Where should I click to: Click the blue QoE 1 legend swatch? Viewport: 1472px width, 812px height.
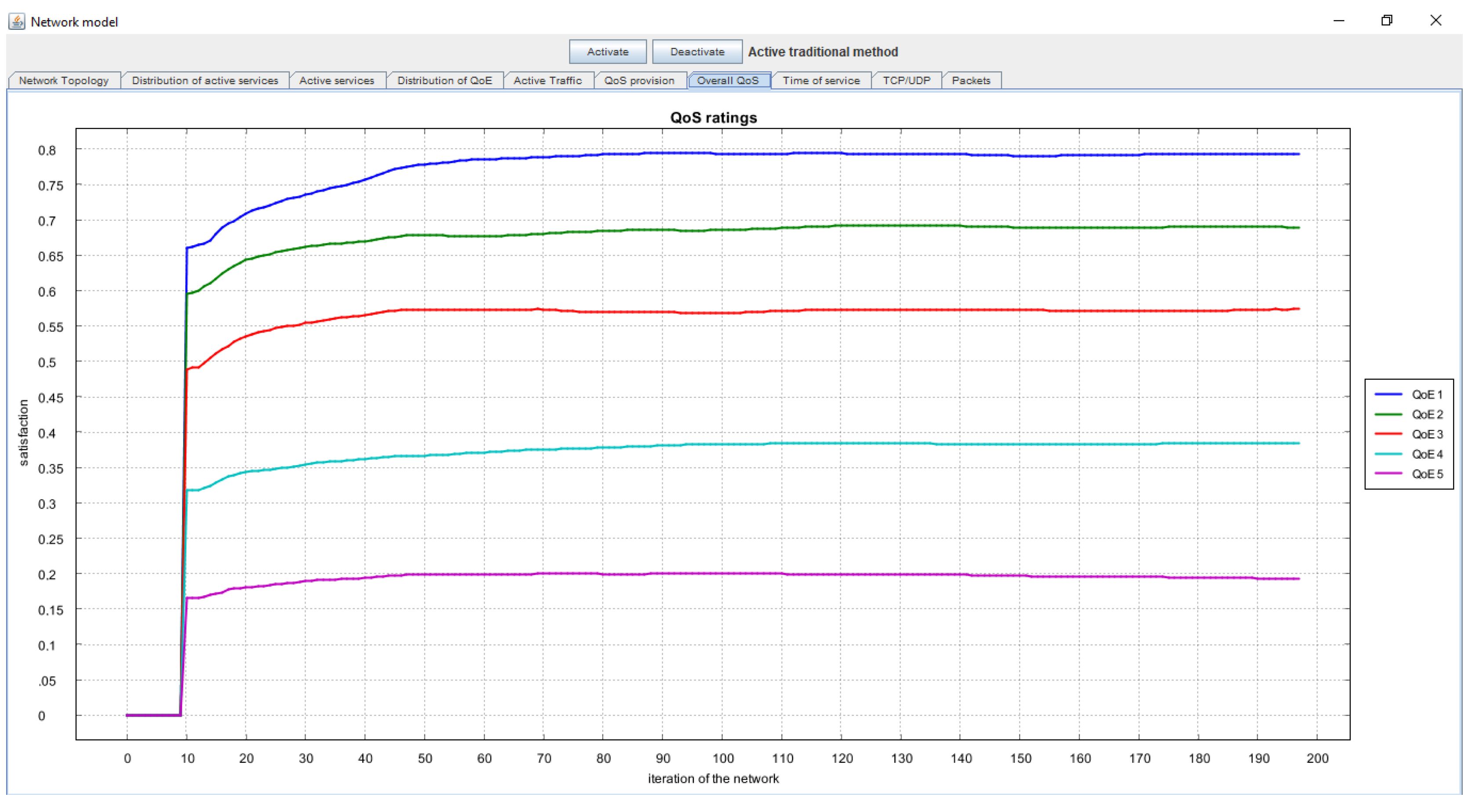(1388, 395)
